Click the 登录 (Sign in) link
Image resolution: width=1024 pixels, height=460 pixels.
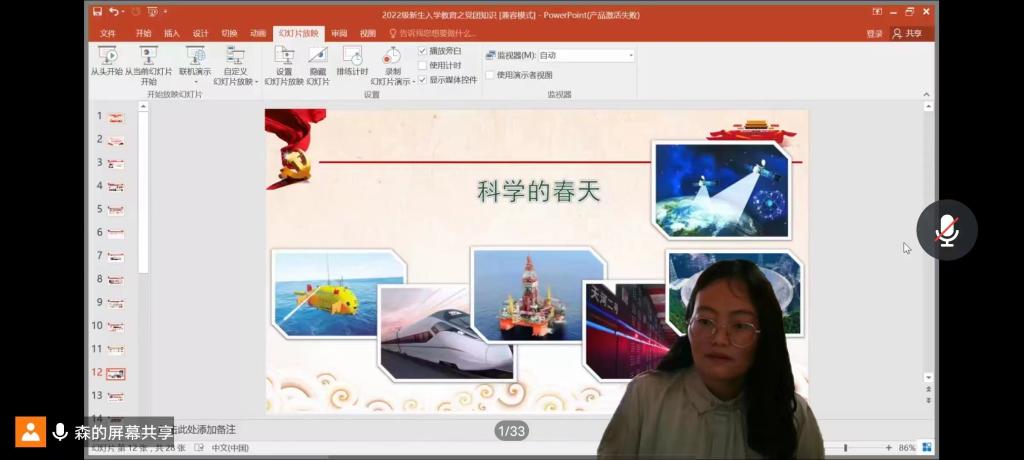[875, 33]
